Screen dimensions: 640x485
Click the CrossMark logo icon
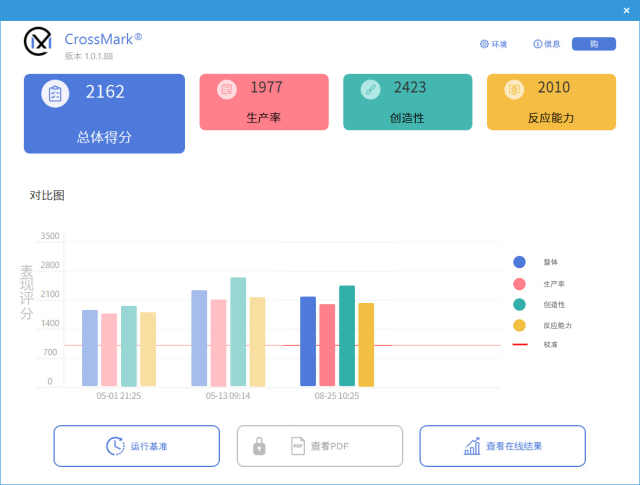(39, 42)
